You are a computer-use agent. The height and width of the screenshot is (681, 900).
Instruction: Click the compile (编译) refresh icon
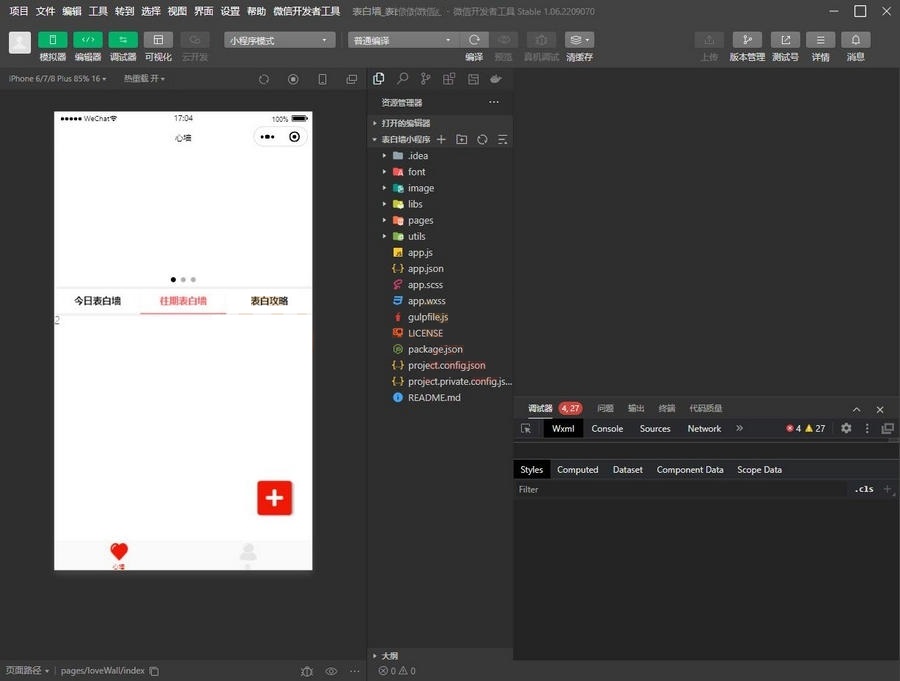474,40
